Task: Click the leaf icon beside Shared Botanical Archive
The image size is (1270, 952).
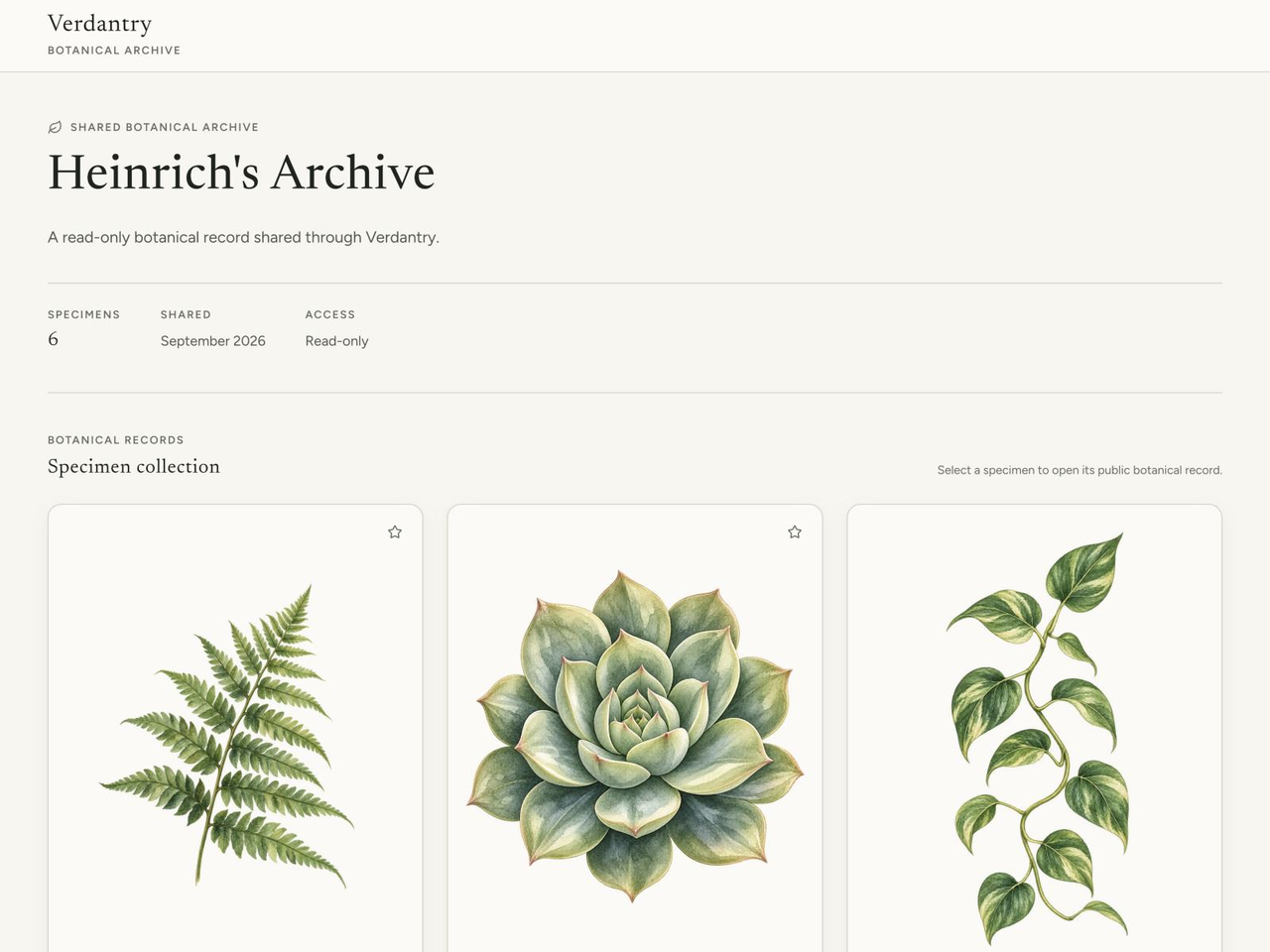Action: [x=56, y=127]
